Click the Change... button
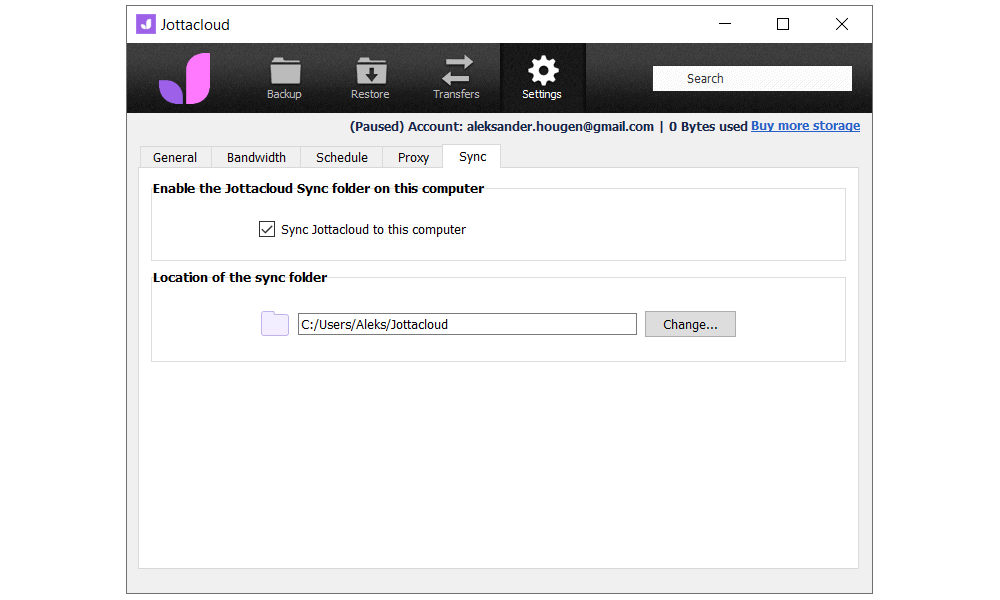Screen dimensions: 1000x600 (690, 324)
